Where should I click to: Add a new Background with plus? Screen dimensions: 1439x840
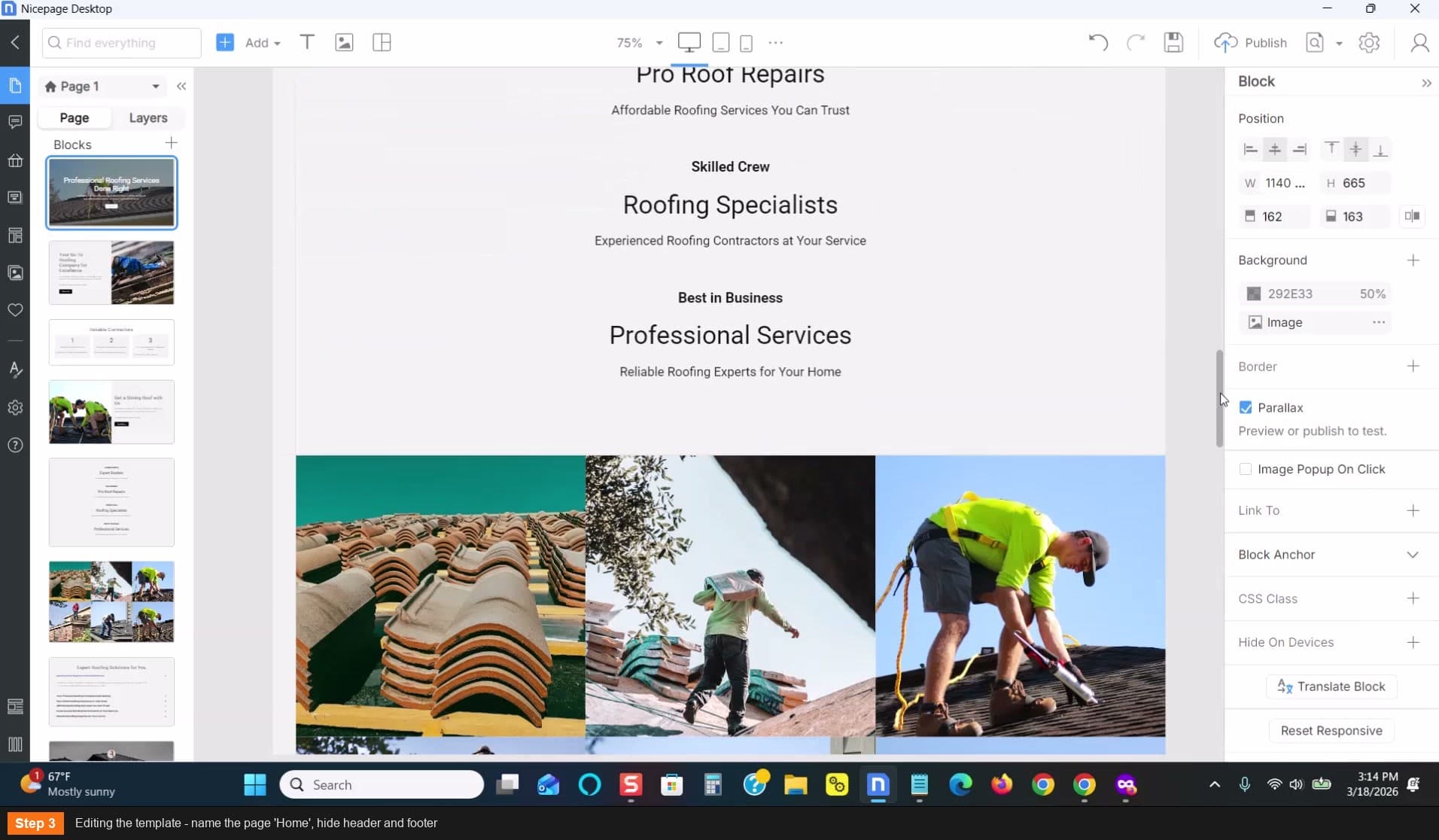click(x=1413, y=260)
